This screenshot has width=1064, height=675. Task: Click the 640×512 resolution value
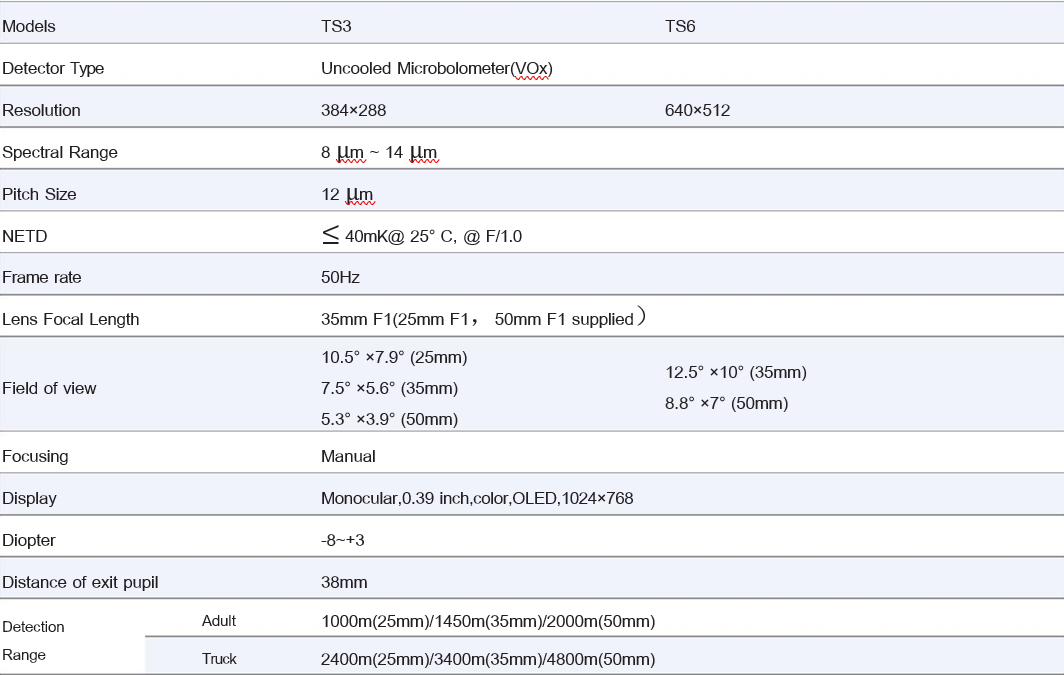[697, 110]
